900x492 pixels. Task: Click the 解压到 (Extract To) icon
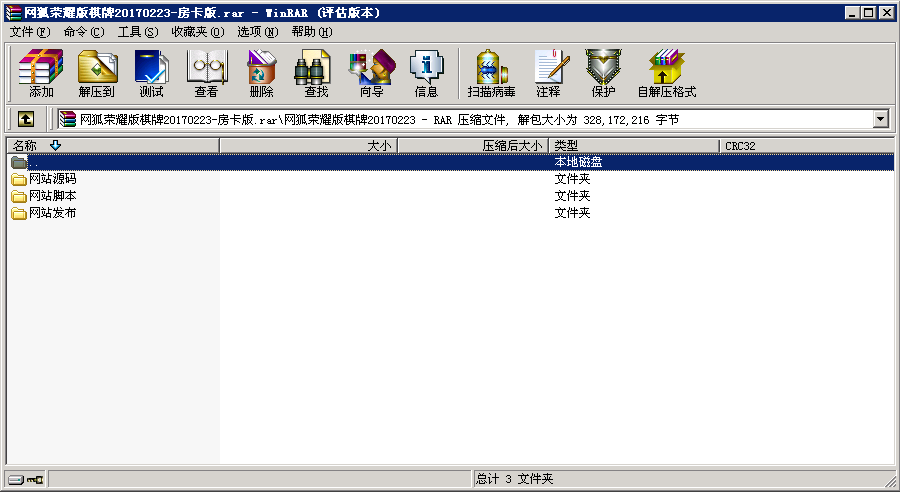pos(96,74)
